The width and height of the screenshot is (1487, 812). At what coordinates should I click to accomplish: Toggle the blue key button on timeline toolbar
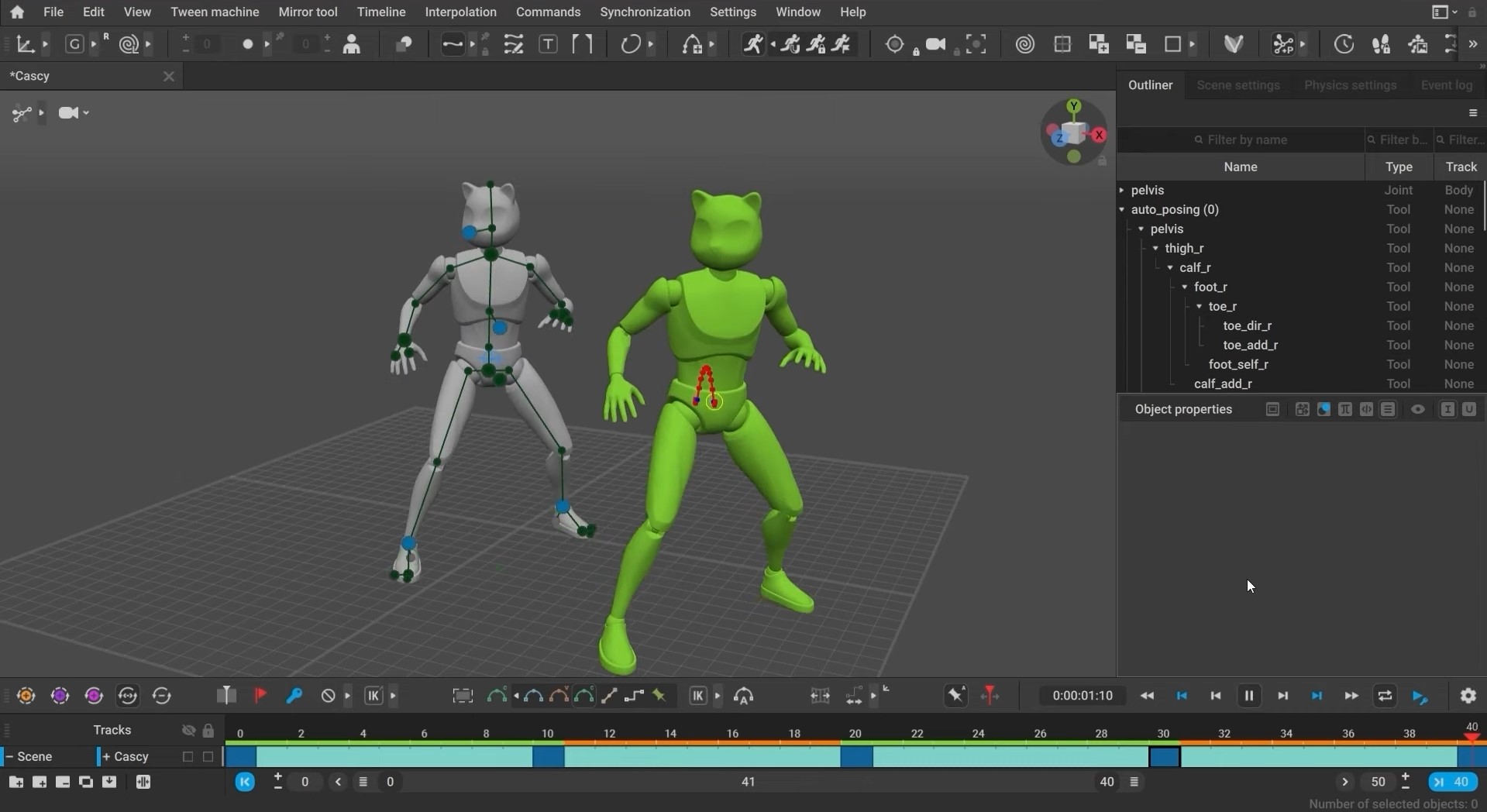(x=294, y=696)
